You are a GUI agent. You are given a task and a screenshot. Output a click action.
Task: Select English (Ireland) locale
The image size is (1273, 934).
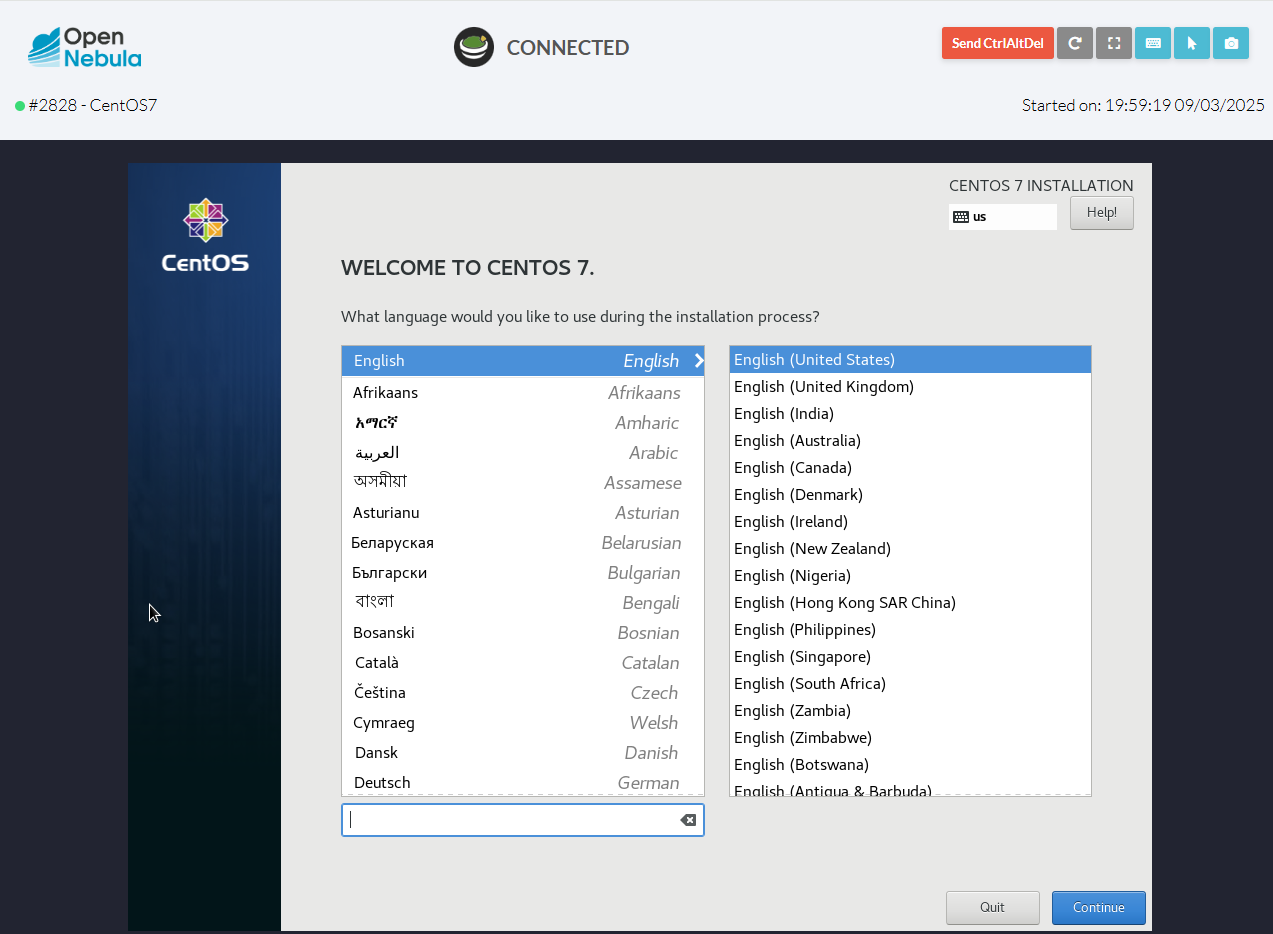[x=910, y=522]
